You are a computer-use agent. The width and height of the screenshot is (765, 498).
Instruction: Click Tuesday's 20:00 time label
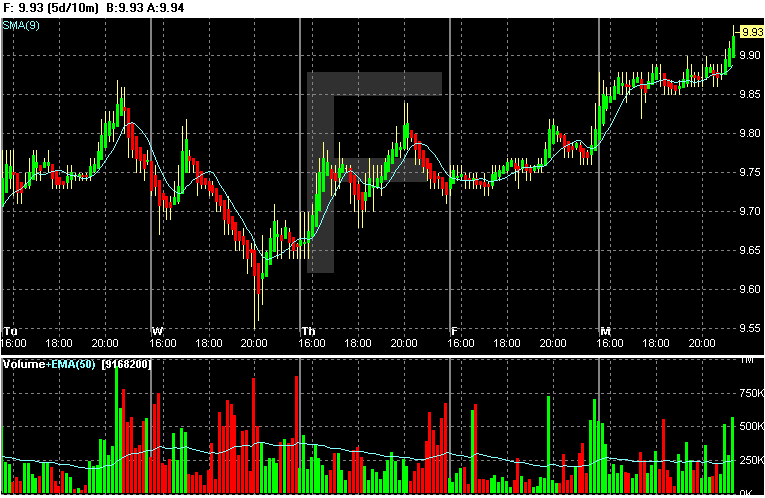(104, 343)
